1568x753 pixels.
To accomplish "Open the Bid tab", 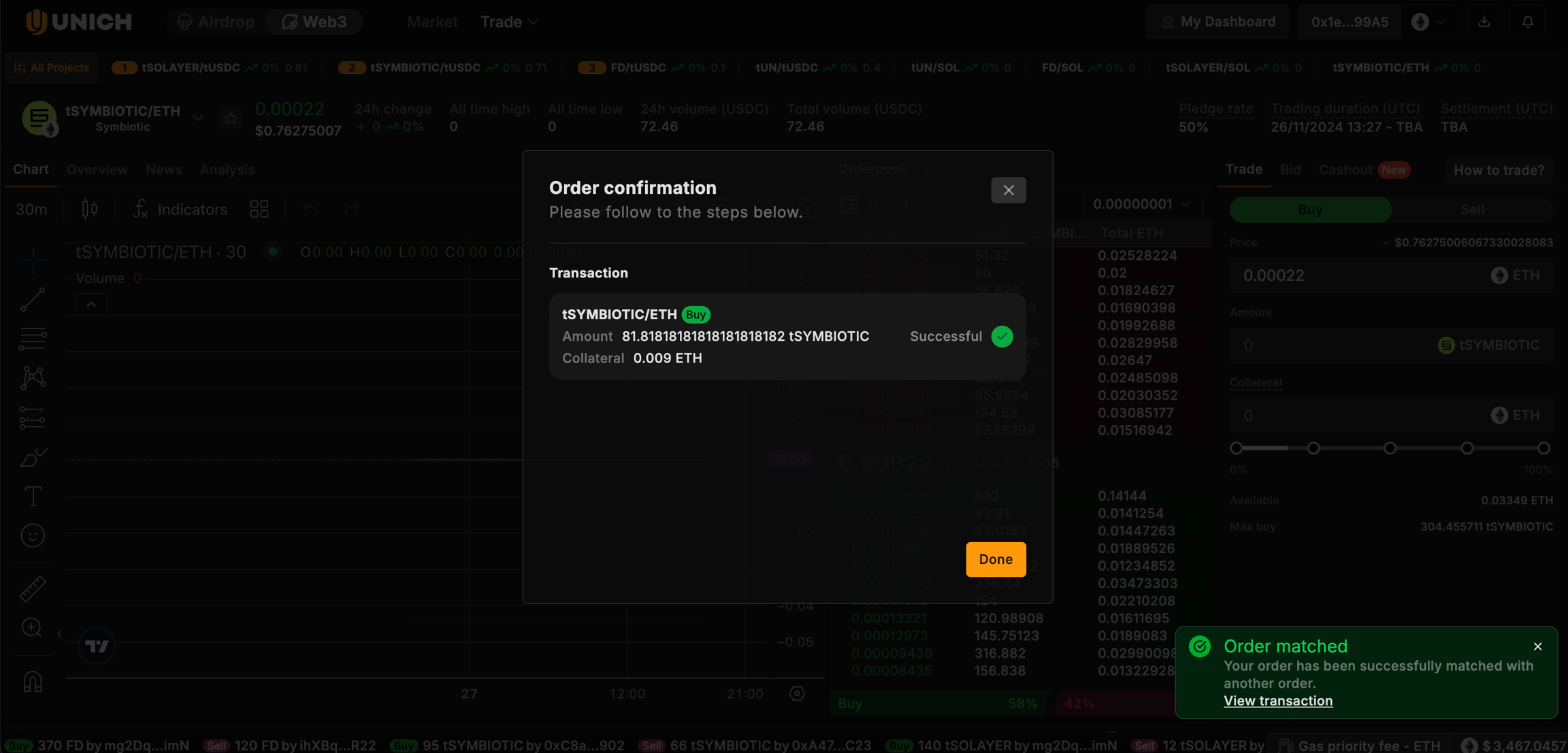I will point(1290,169).
